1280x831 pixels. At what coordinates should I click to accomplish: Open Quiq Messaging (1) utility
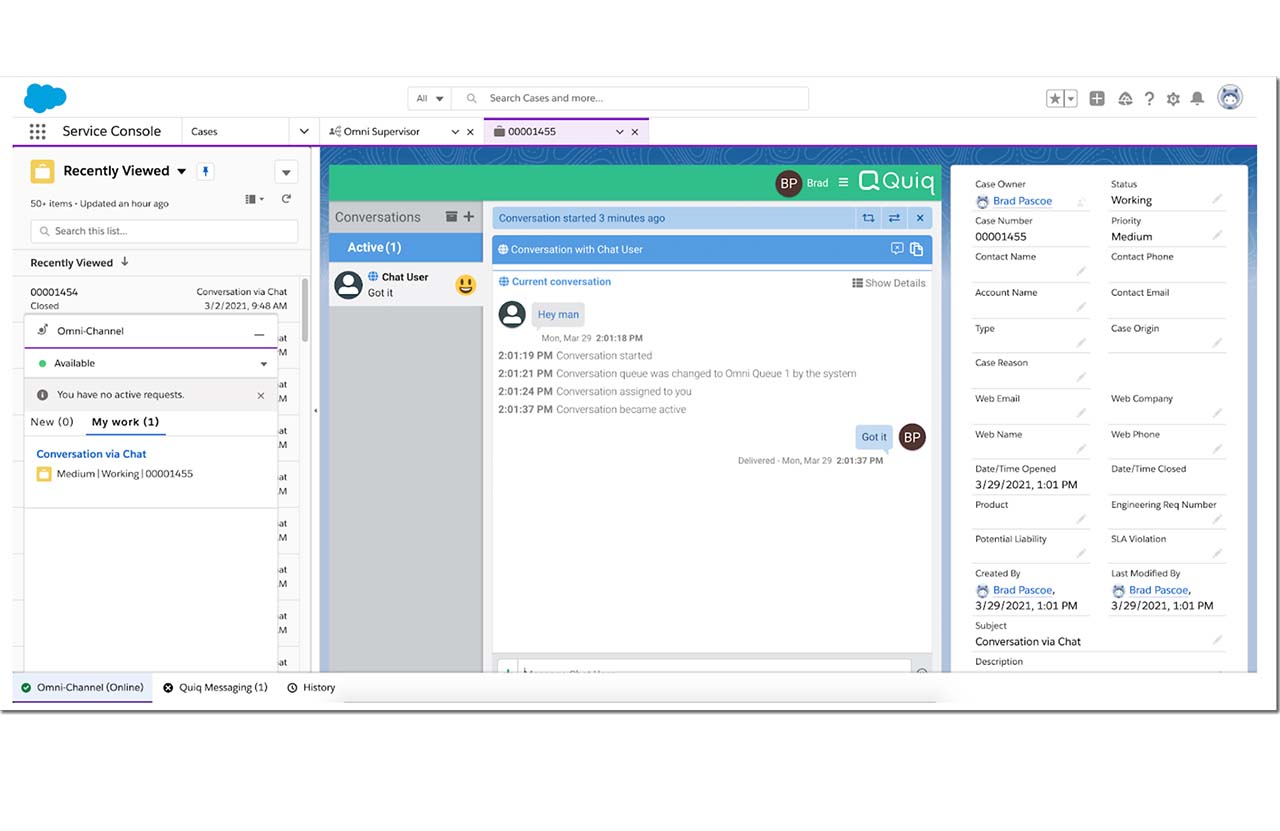coord(215,688)
